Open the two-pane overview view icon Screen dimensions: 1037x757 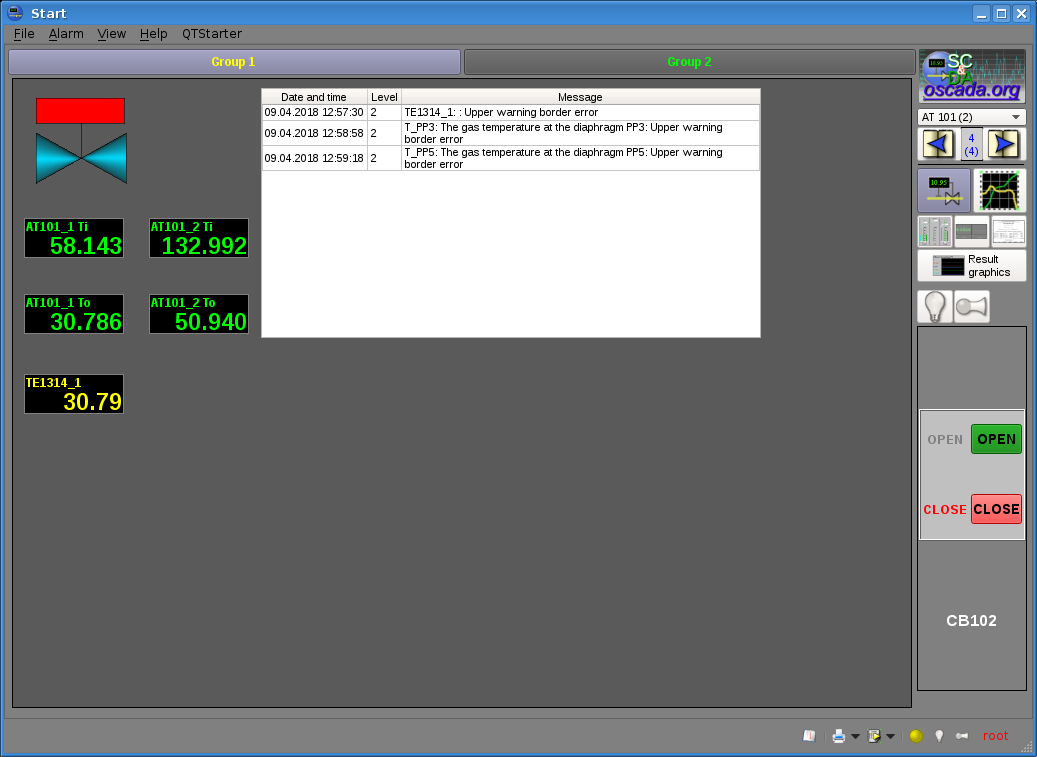(x=972, y=231)
